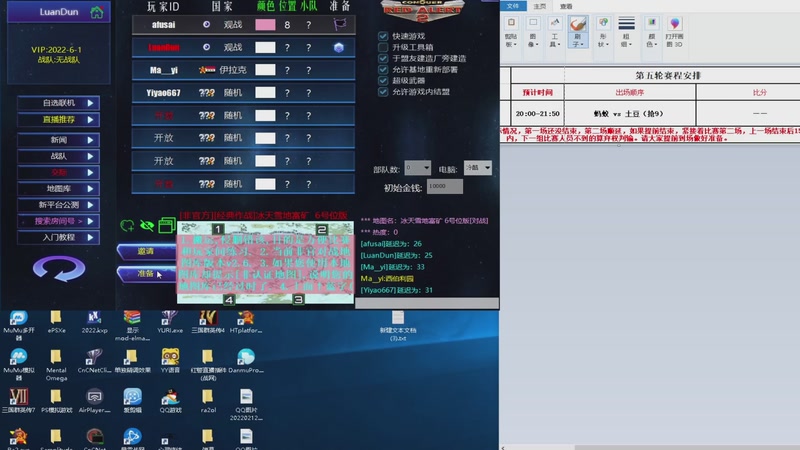Open the Mental Omega desktop folder
The image size is (800, 450).
pyautogui.click(x=56, y=365)
